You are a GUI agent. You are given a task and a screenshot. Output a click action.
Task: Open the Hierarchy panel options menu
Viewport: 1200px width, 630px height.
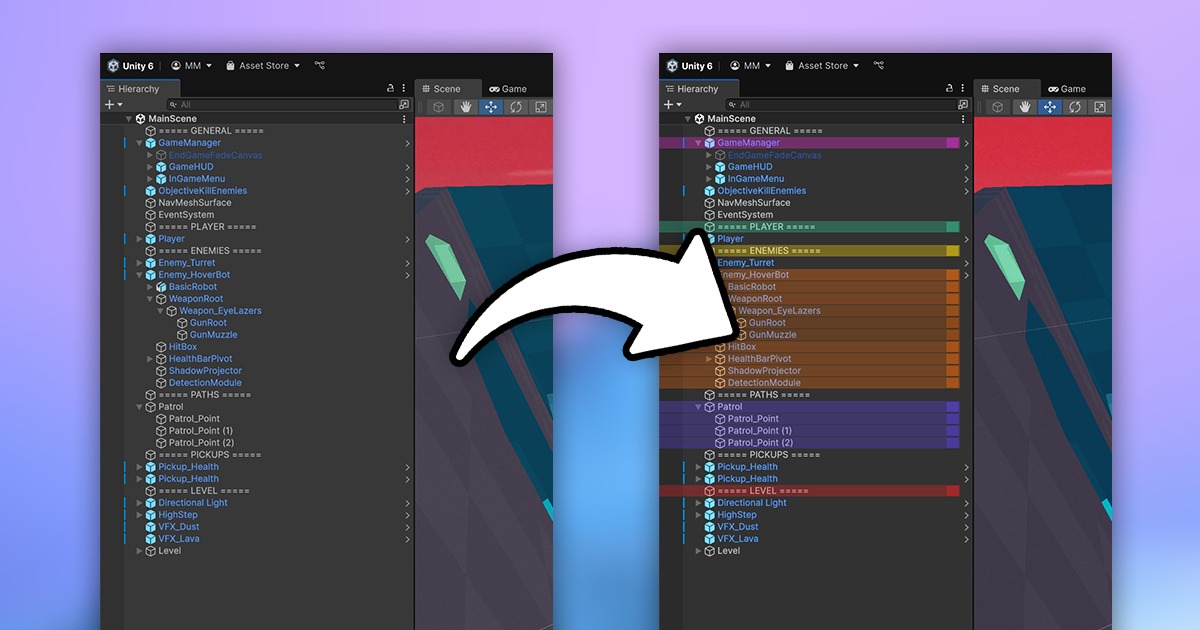pyautogui.click(x=404, y=88)
